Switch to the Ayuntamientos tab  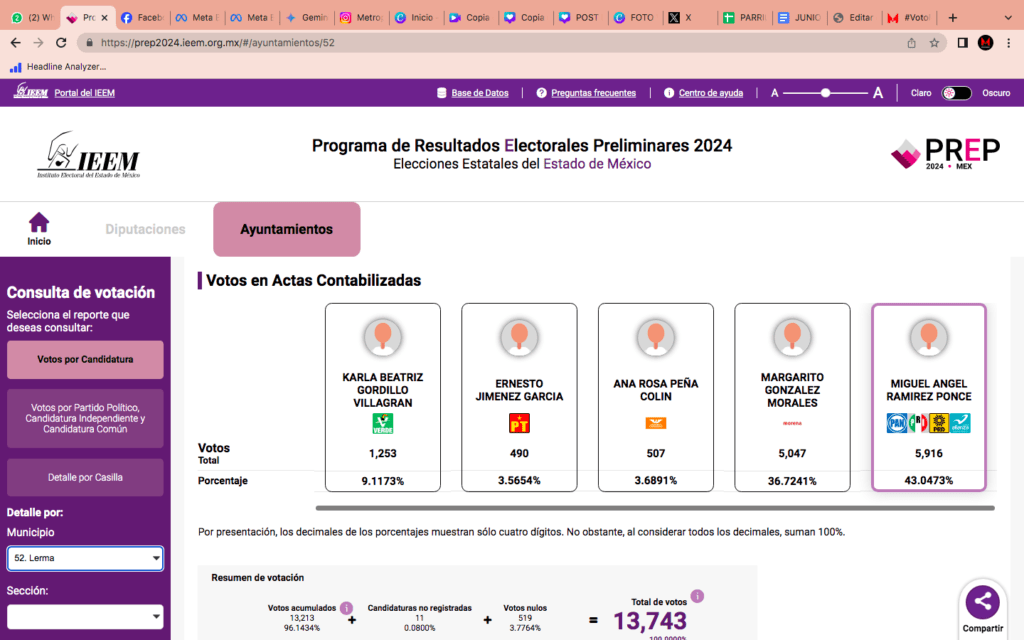point(286,229)
